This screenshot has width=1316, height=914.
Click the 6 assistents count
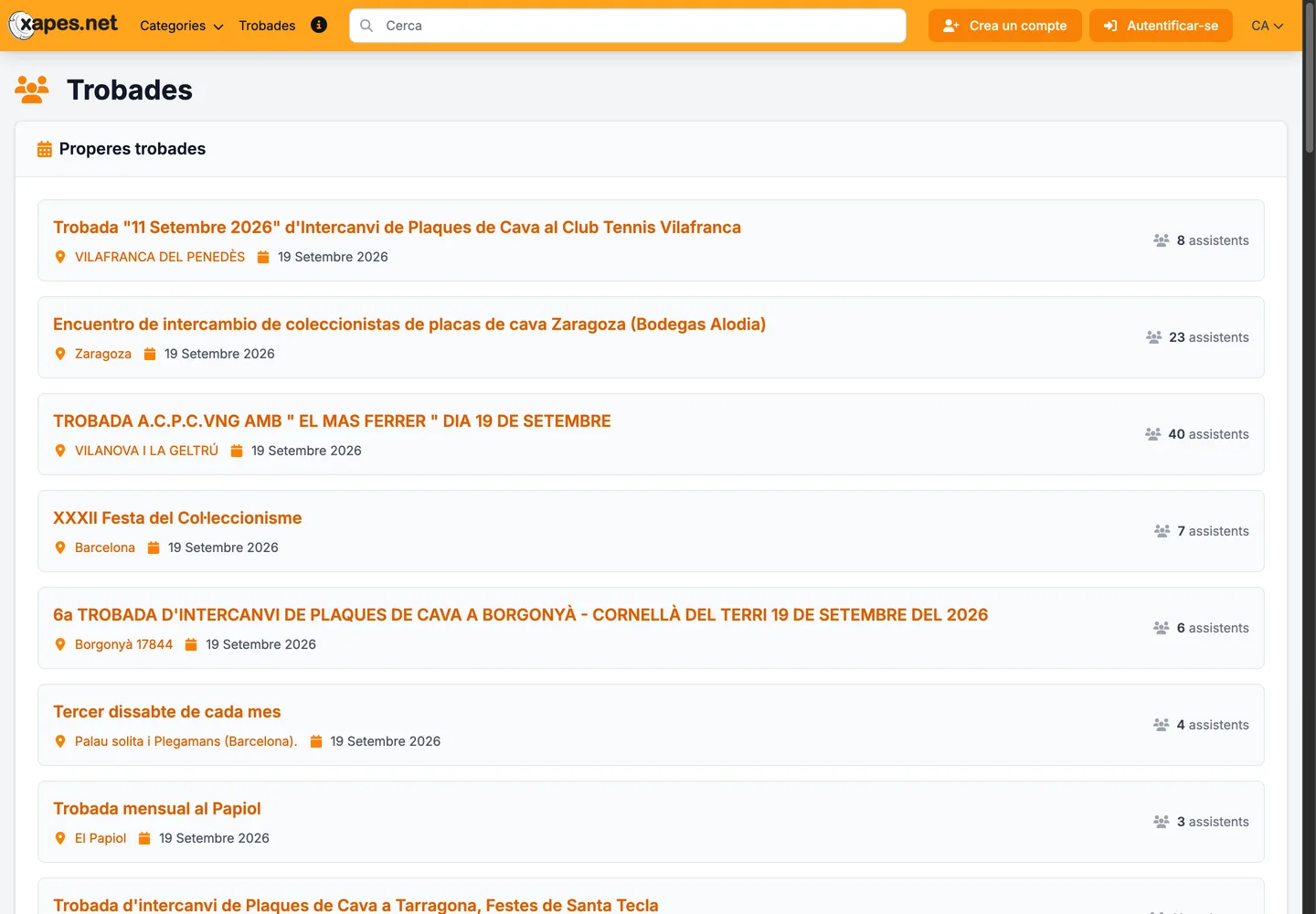point(1213,628)
